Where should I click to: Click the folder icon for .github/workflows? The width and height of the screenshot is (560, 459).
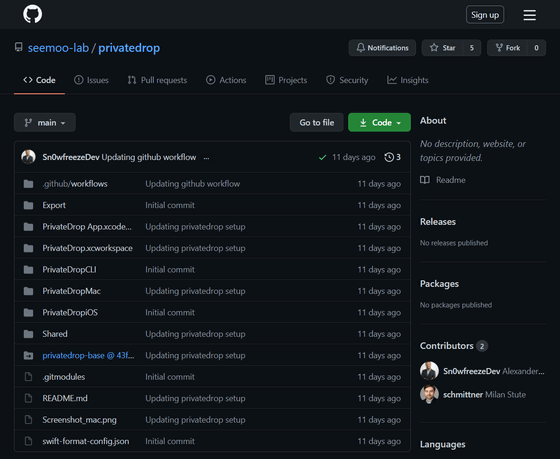coord(28,184)
